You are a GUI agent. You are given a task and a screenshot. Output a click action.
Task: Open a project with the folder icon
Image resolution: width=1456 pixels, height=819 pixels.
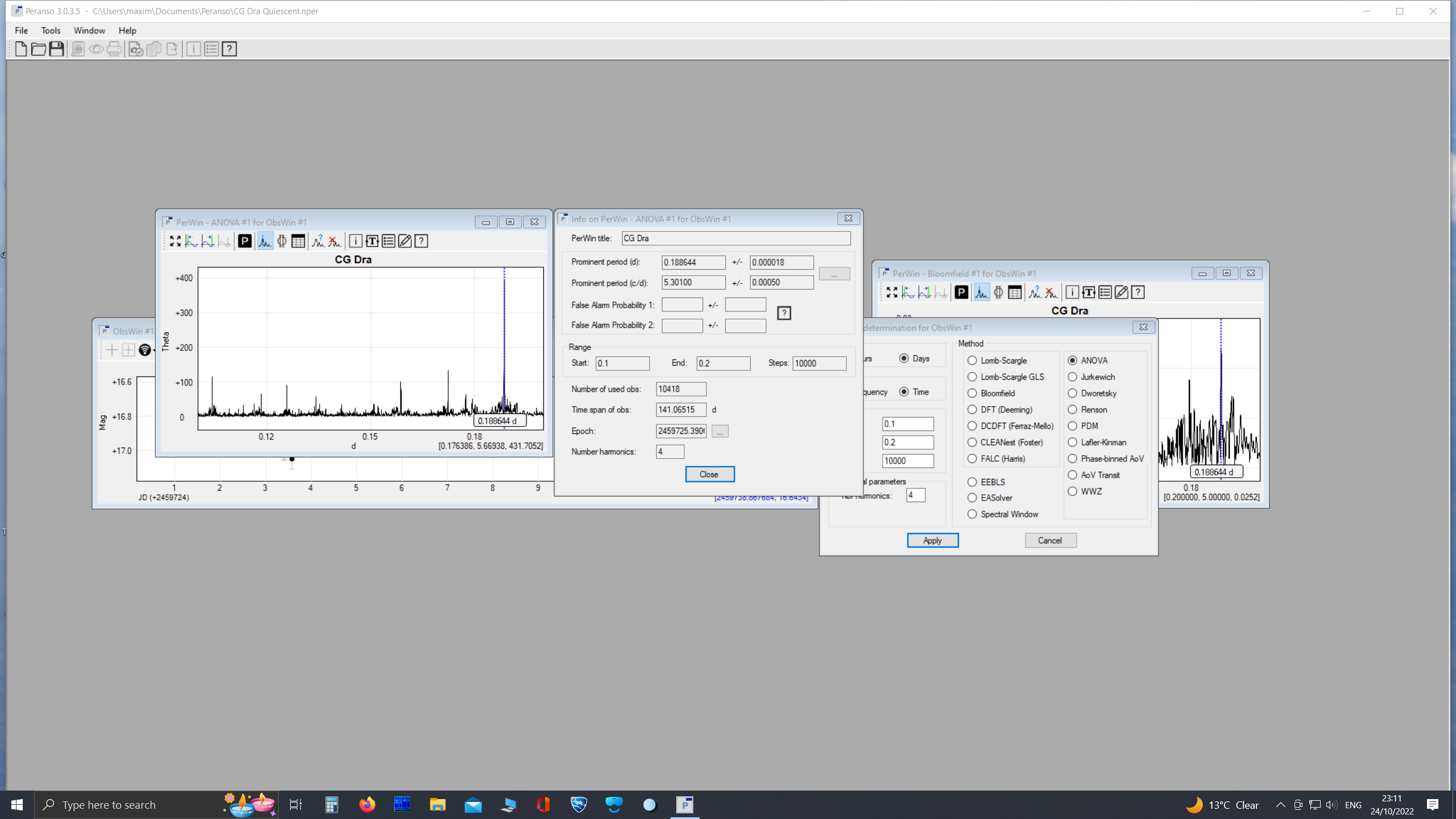click(x=39, y=49)
